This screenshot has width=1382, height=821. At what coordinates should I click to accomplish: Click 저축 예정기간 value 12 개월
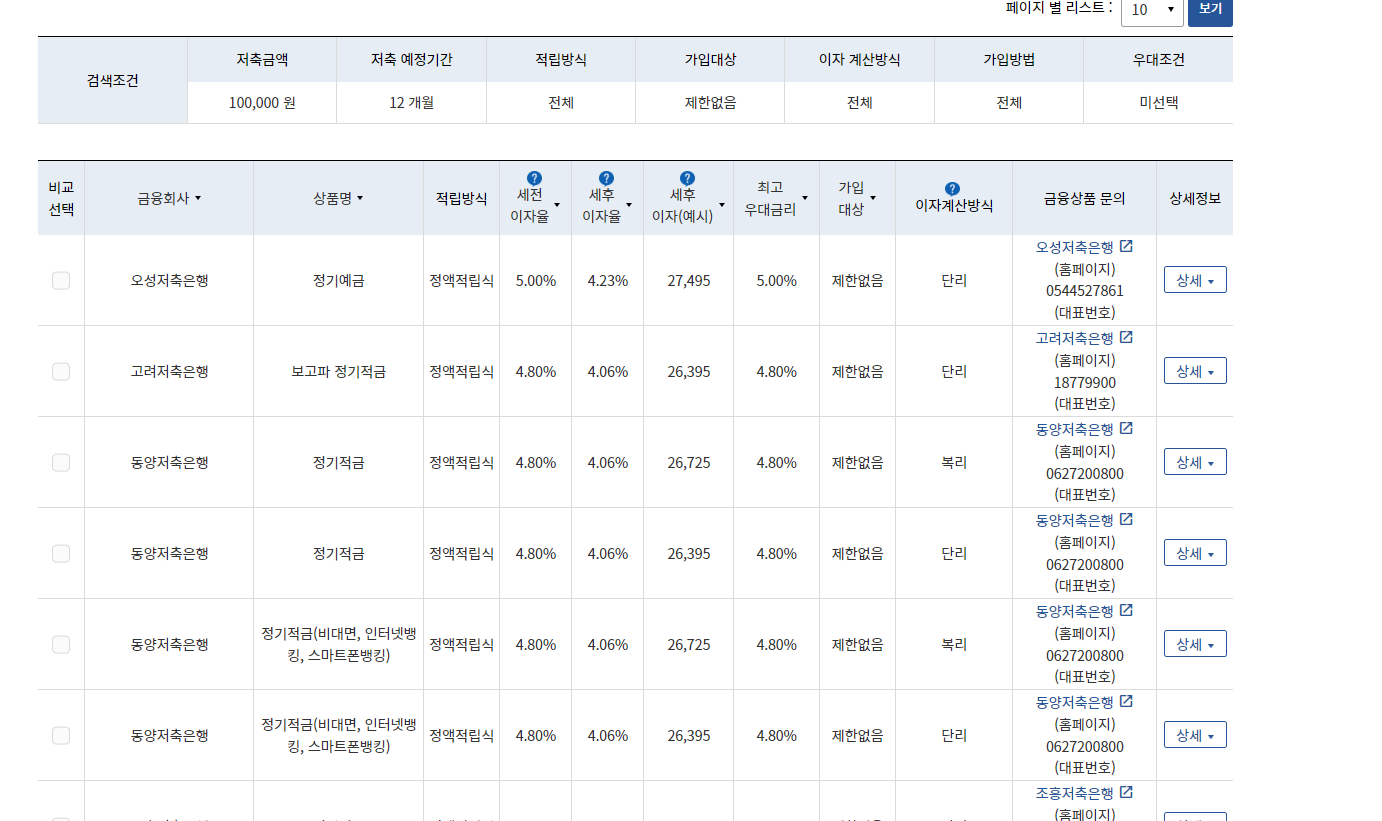click(x=411, y=103)
